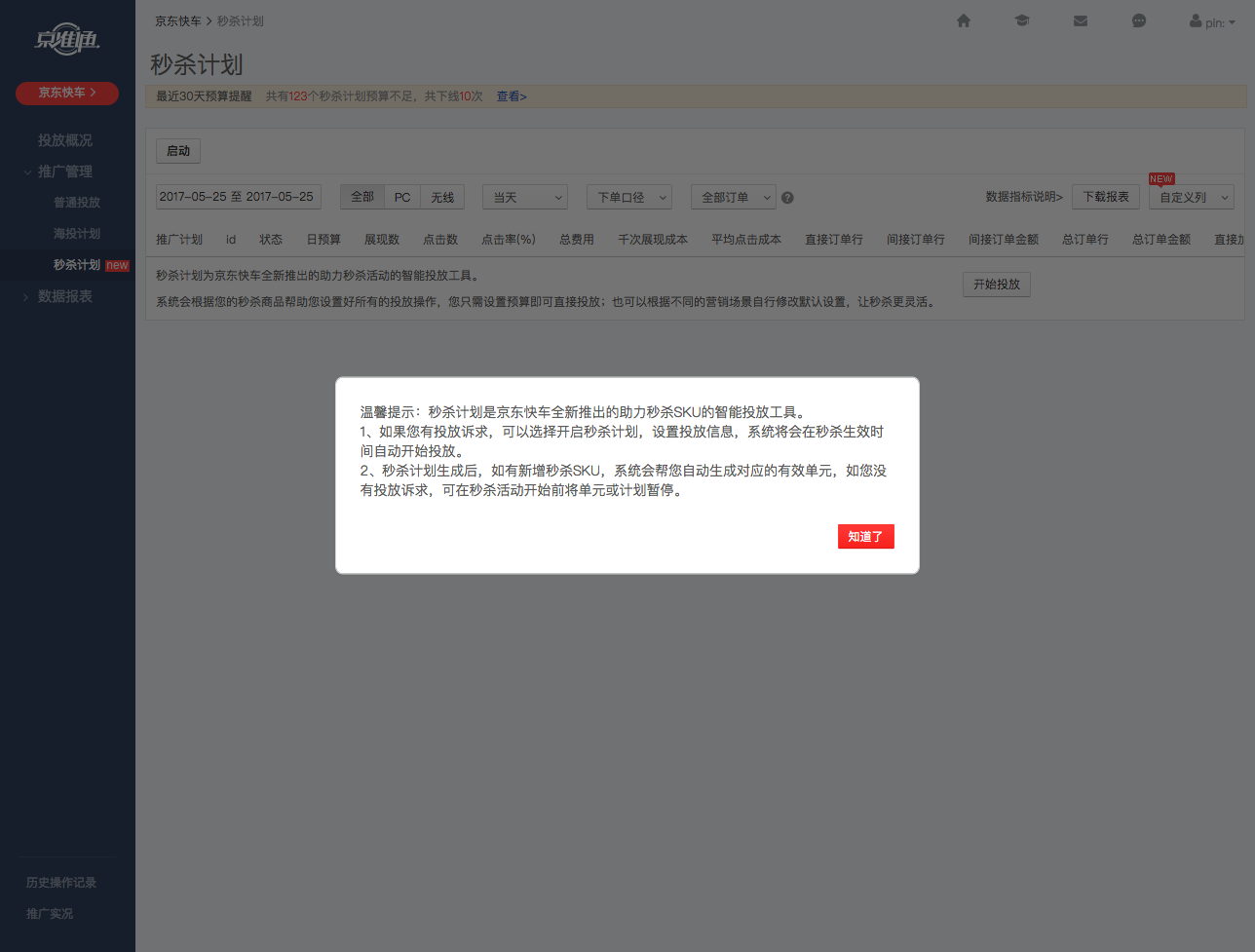Open the 数据指标说明> link
The height and width of the screenshot is (952, 1255).
pyautogui.click(x=1024, y=197)
